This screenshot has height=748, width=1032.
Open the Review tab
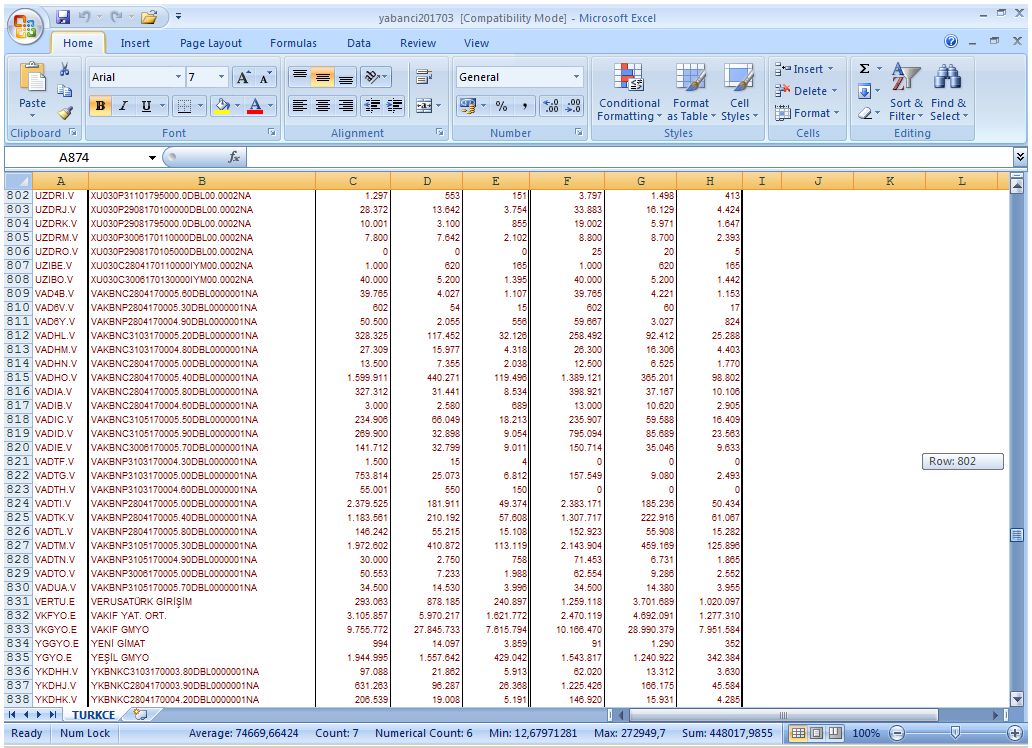(418, 43)
